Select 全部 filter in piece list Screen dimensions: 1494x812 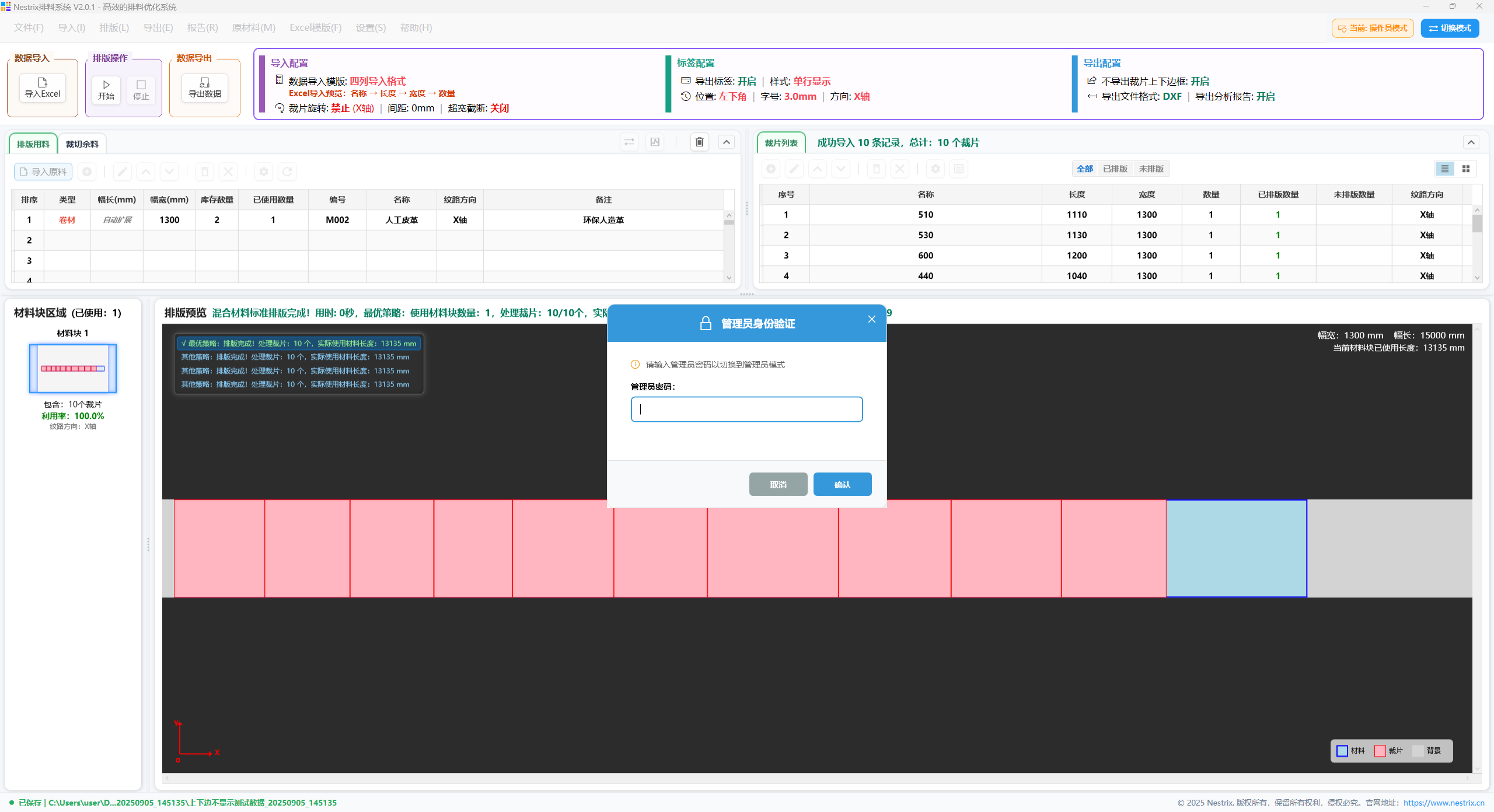1084,169
